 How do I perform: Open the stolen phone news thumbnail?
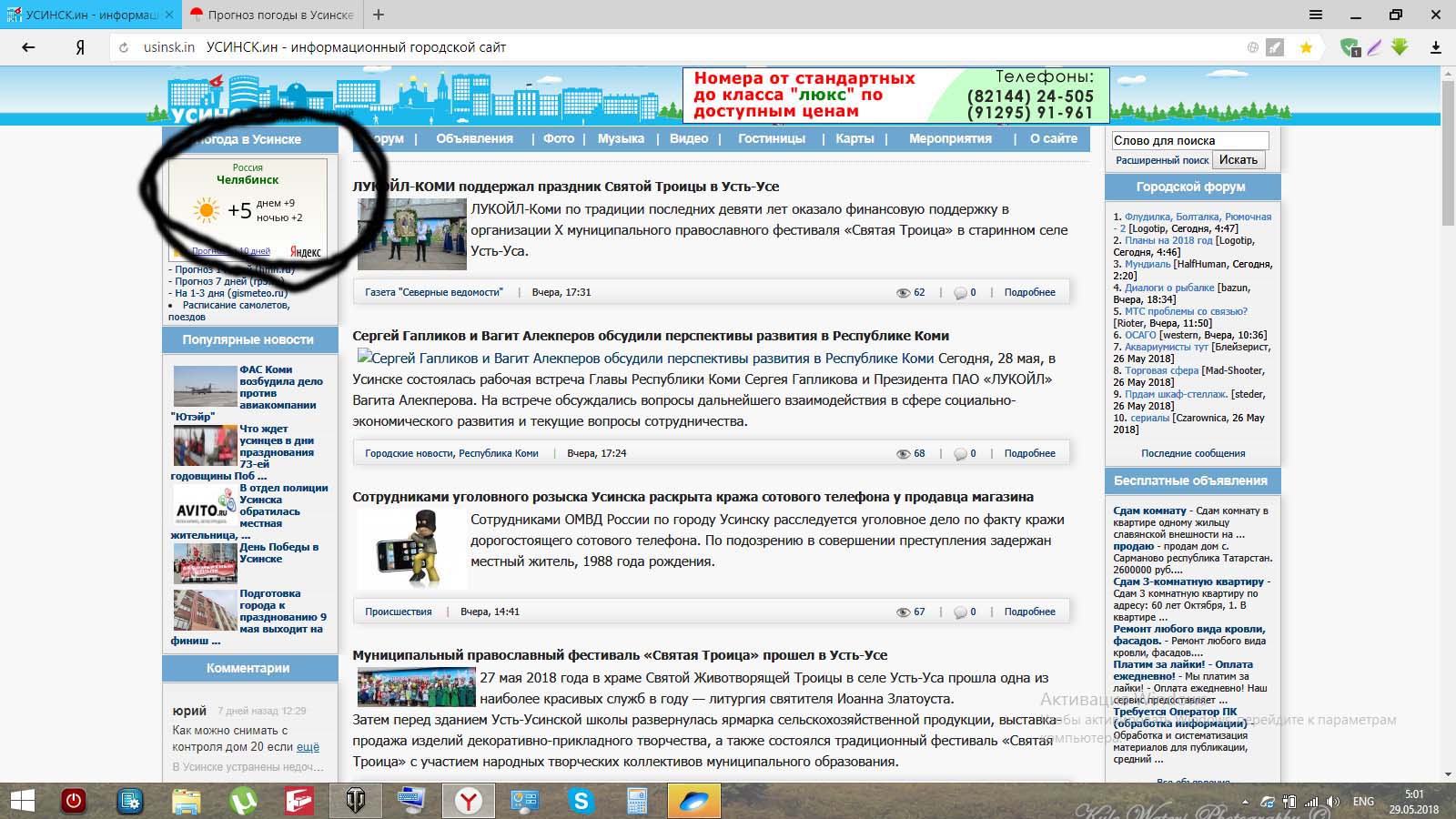point(409,549)
